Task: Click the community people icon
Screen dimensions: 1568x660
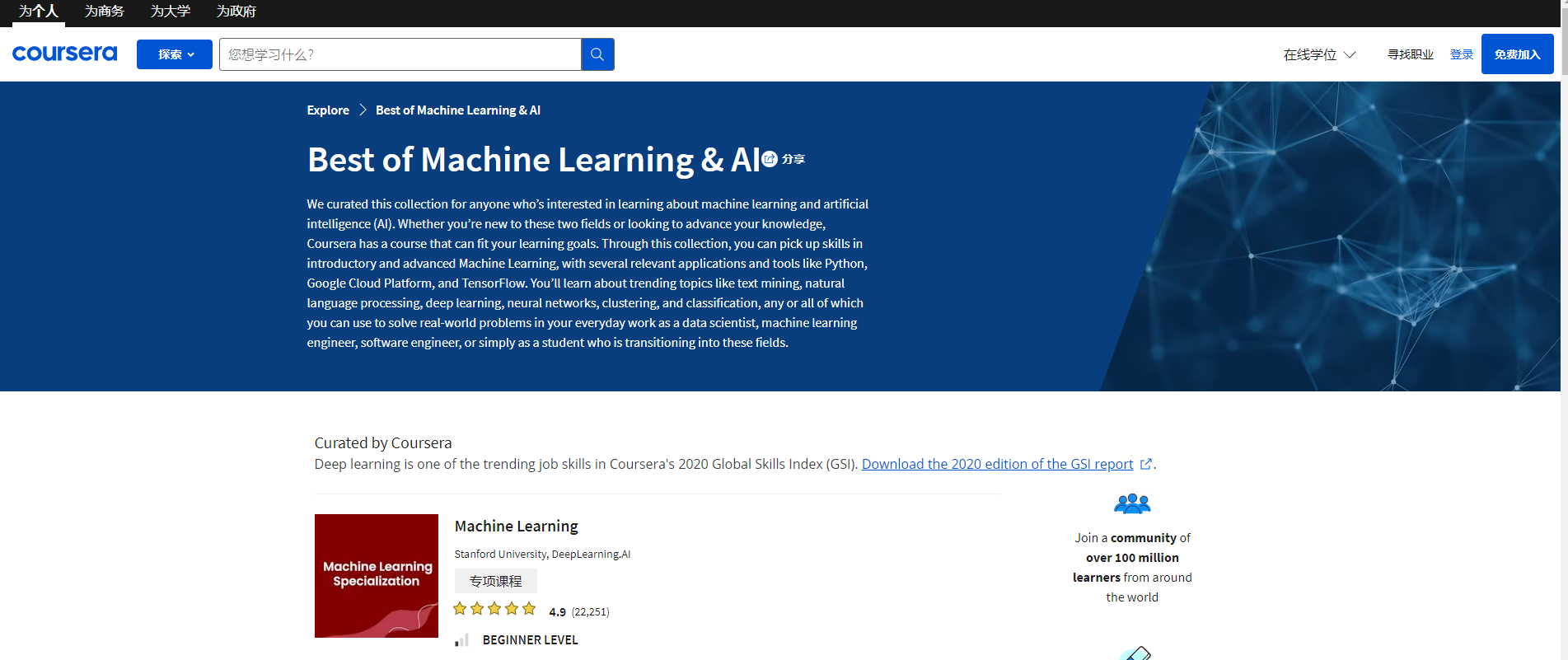Action: (1132, 503)
